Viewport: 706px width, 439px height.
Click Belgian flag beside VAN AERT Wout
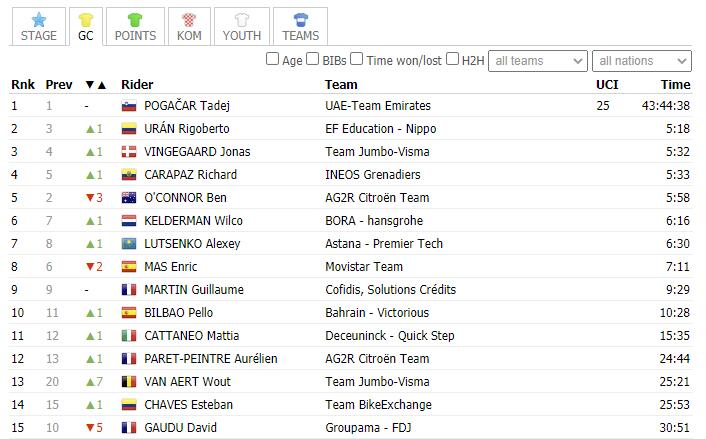(129, 382)
